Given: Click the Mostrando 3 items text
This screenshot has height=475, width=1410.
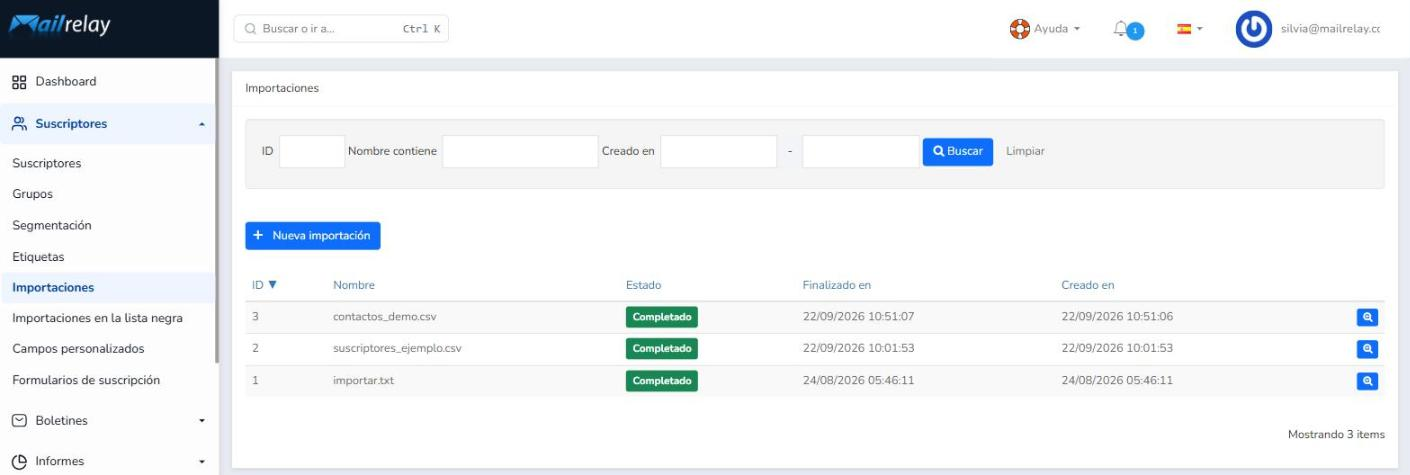Looking at the screenshot, I should click(x=1336, y=435).
